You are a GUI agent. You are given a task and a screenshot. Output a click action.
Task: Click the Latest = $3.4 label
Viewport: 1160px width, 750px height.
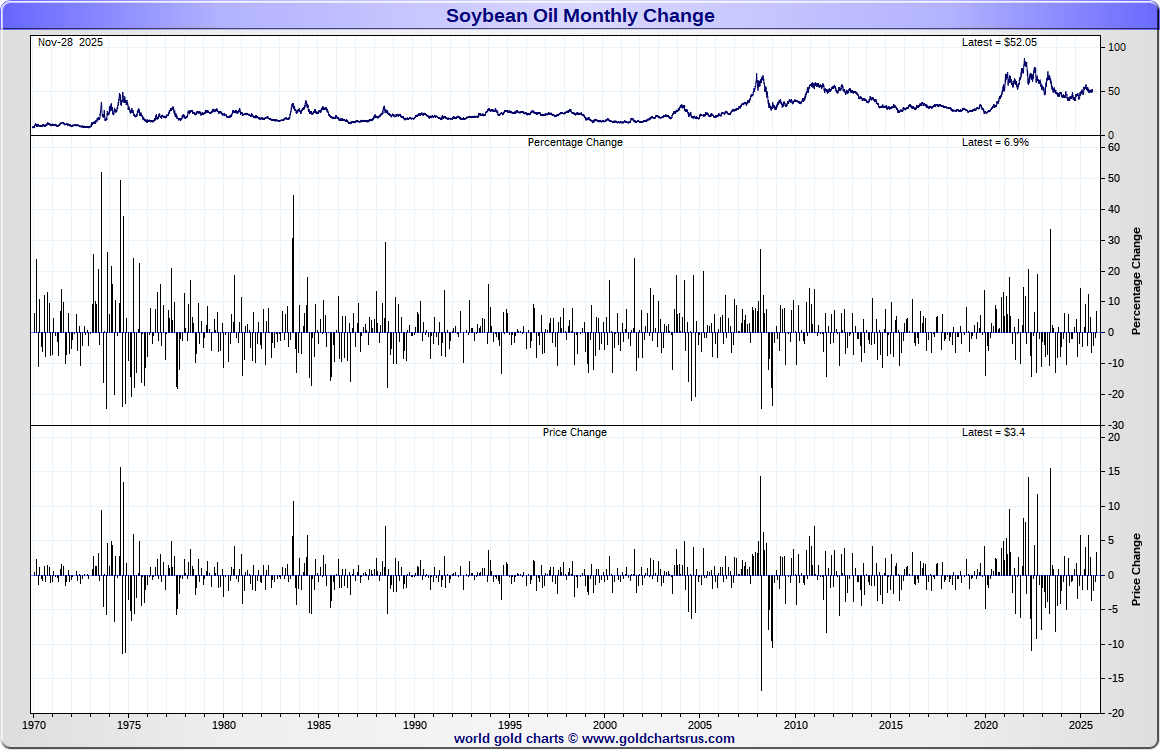click(993, 432)
